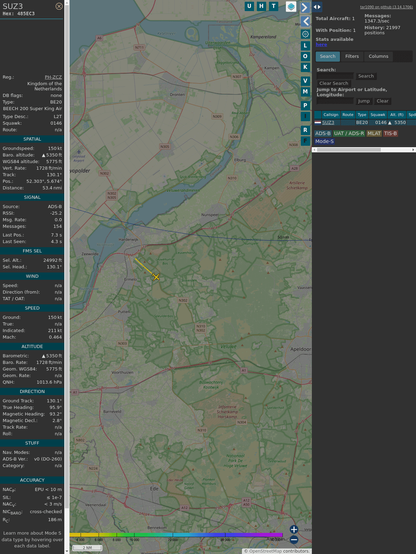Select the SUZ3 callsign in the table
The image size is (416, 554).
(328, 123)
